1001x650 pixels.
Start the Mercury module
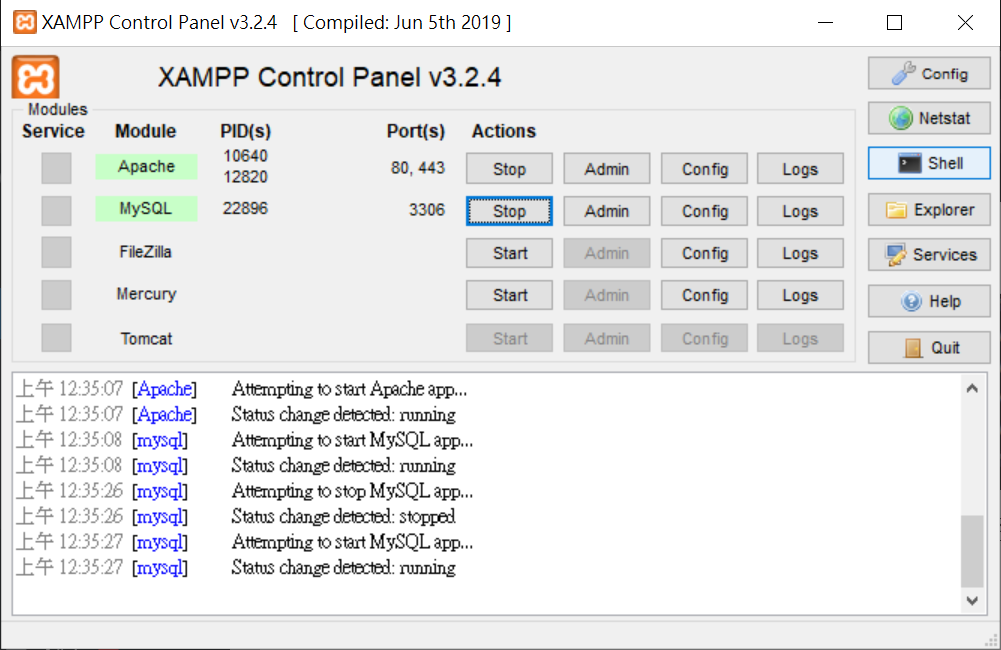pyautogui.click(x=509, y=295)
